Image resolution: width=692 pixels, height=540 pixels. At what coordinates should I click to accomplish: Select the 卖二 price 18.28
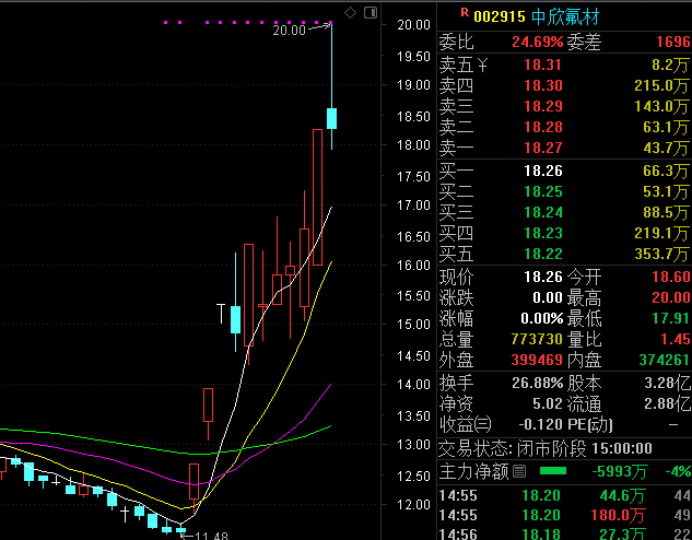543,127
